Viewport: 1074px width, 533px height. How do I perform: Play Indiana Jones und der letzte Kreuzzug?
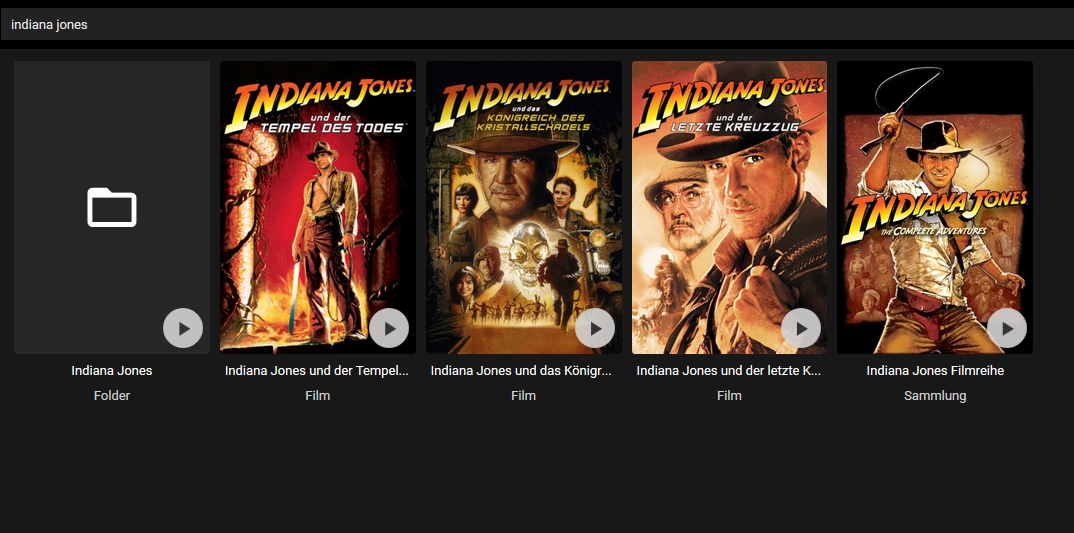pos(801,328)
